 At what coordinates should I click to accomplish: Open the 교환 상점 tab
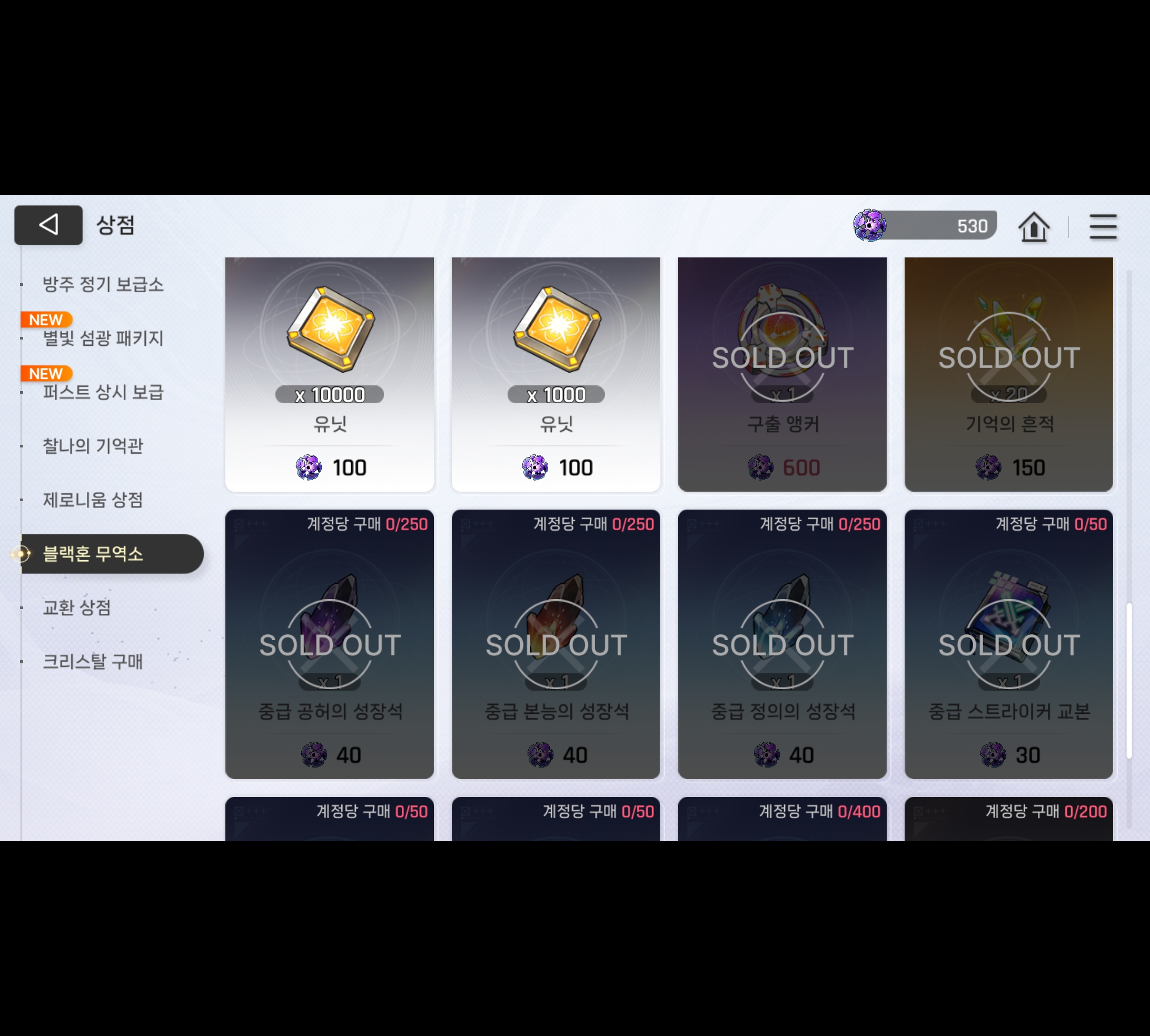77,607
